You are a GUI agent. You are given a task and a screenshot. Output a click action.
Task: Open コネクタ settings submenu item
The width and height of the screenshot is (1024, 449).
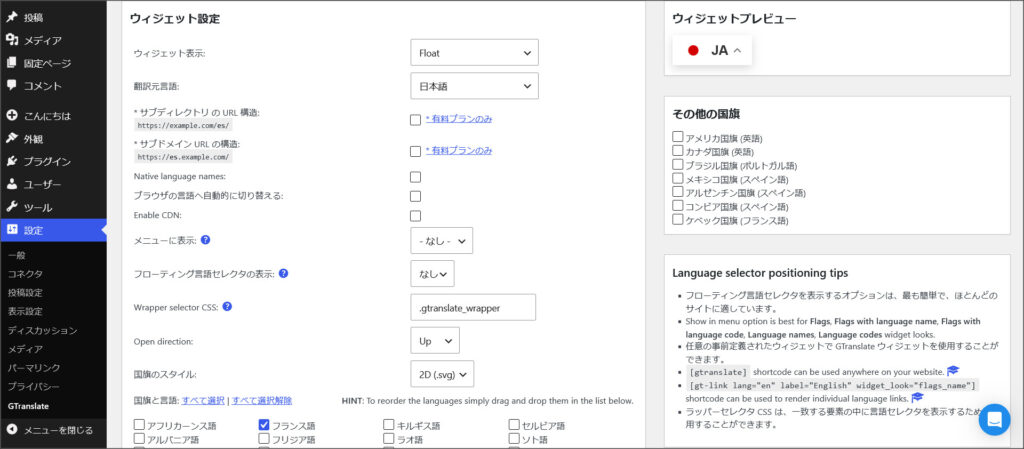click(25, 274)
